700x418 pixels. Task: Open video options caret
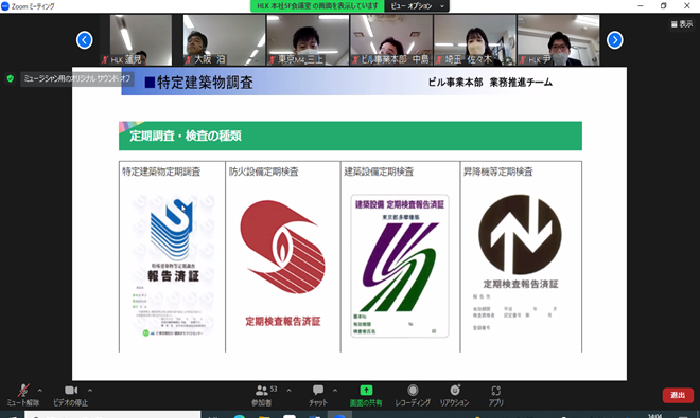click(x=90, y=391)
